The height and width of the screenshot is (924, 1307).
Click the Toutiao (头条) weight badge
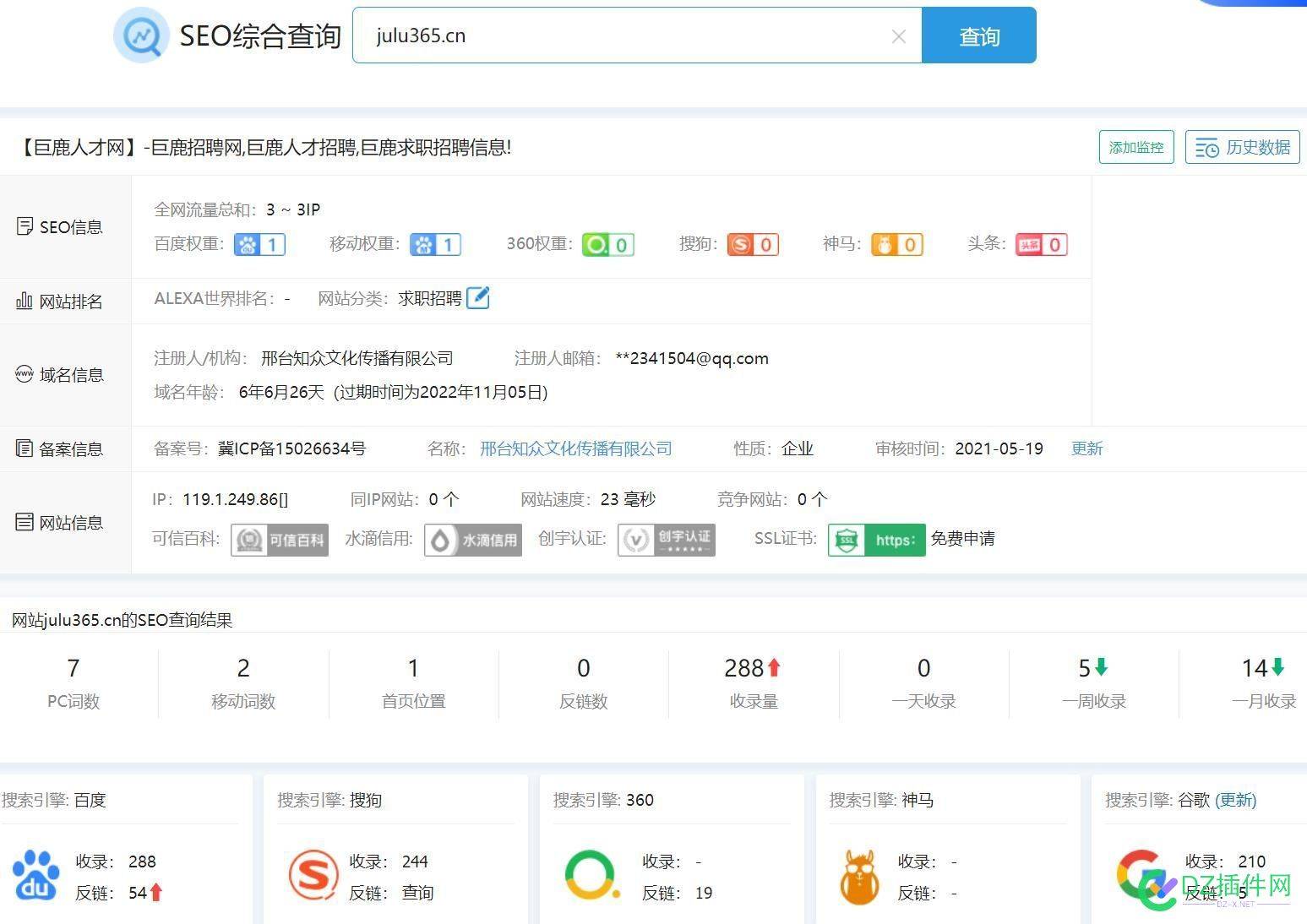click(x=1042, y=244)
